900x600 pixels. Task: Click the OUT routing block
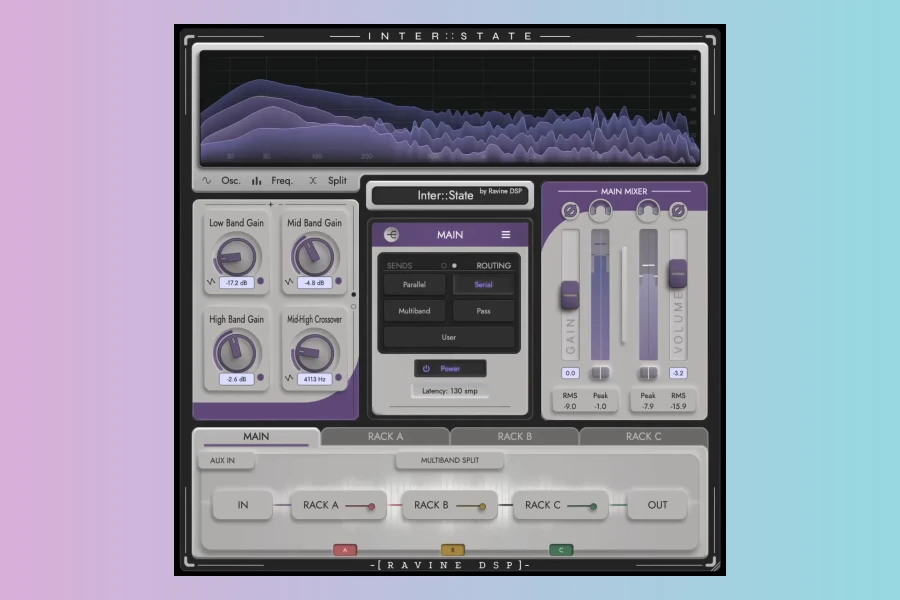pos(657,505)
